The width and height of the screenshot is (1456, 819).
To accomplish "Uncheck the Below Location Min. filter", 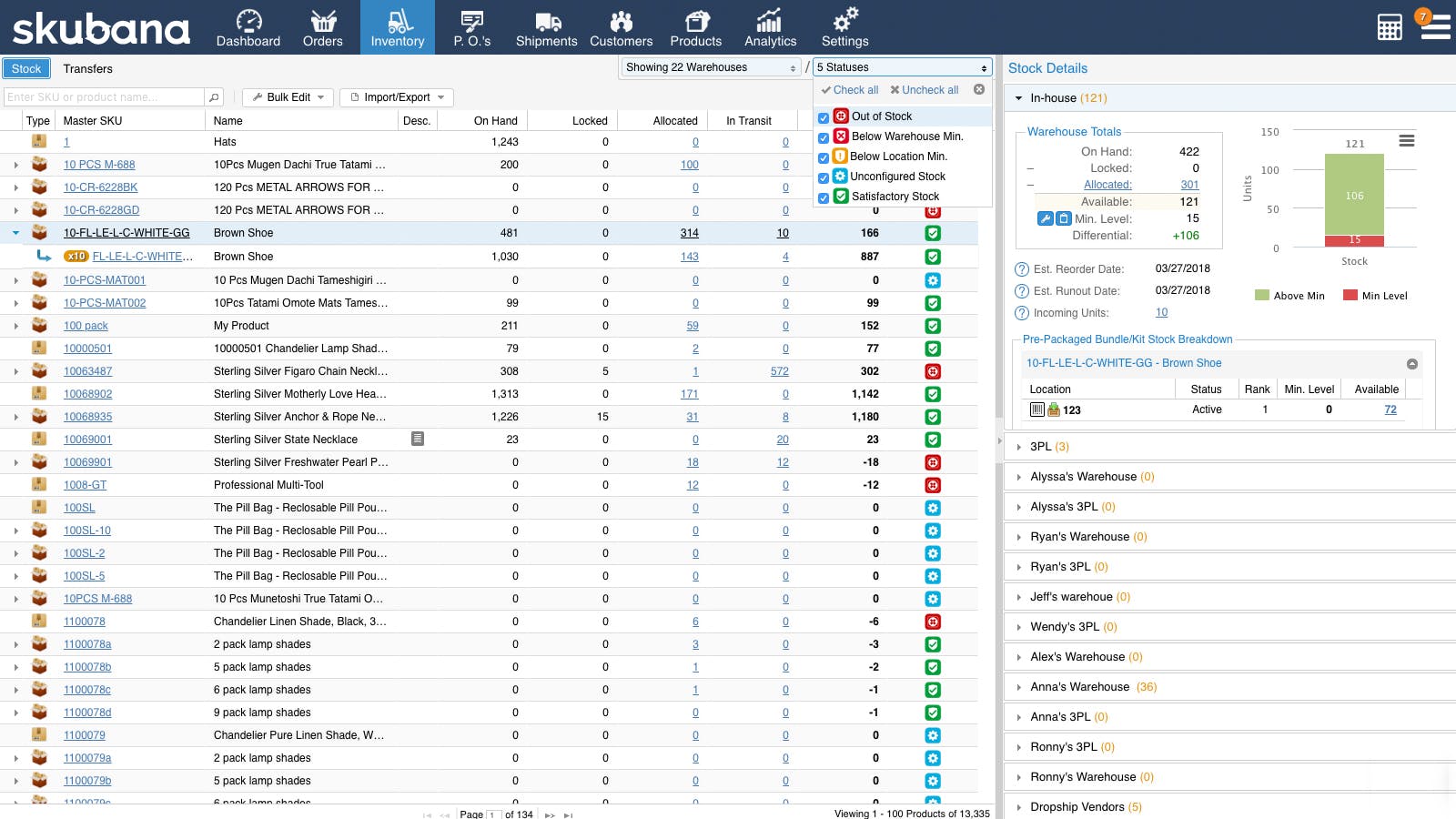I will coord(824,157).
